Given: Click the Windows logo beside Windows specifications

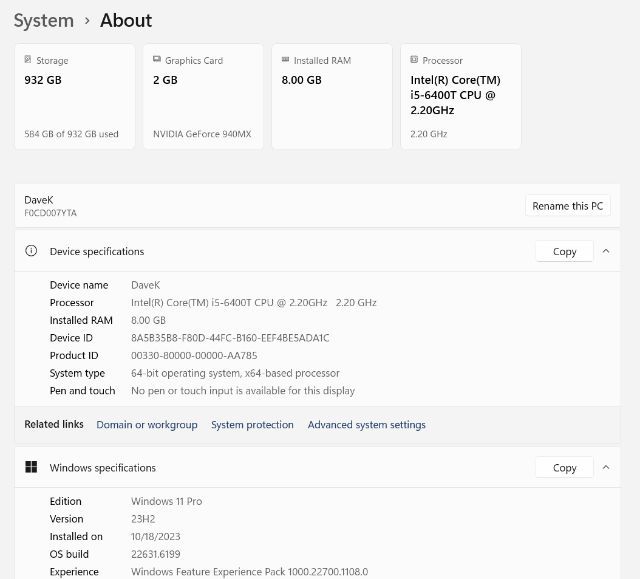Looking at the screenshot, I should pos(31,467).
